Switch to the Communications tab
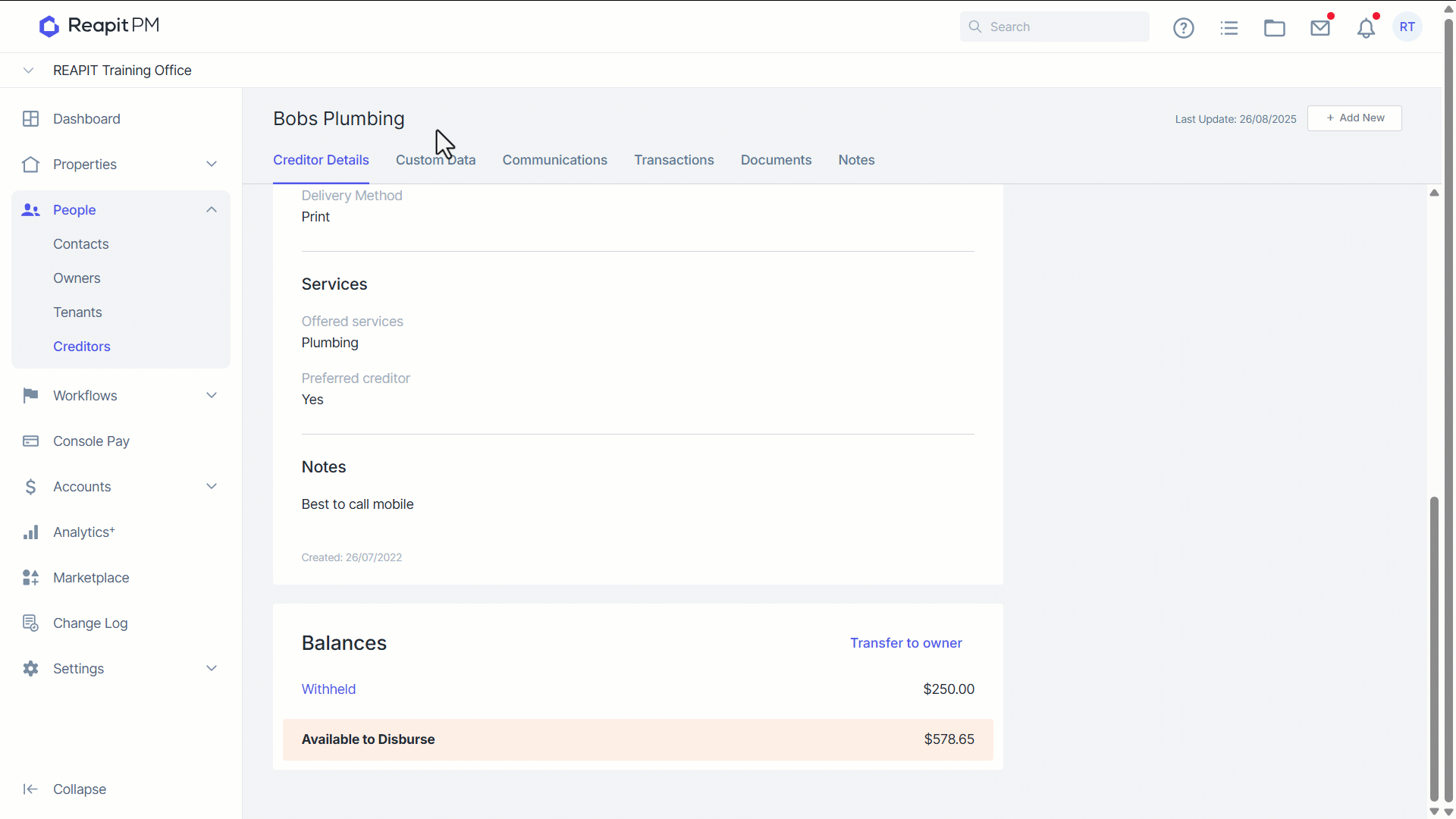Viewport: 1456px width, 819px height. tap(555, 160)
